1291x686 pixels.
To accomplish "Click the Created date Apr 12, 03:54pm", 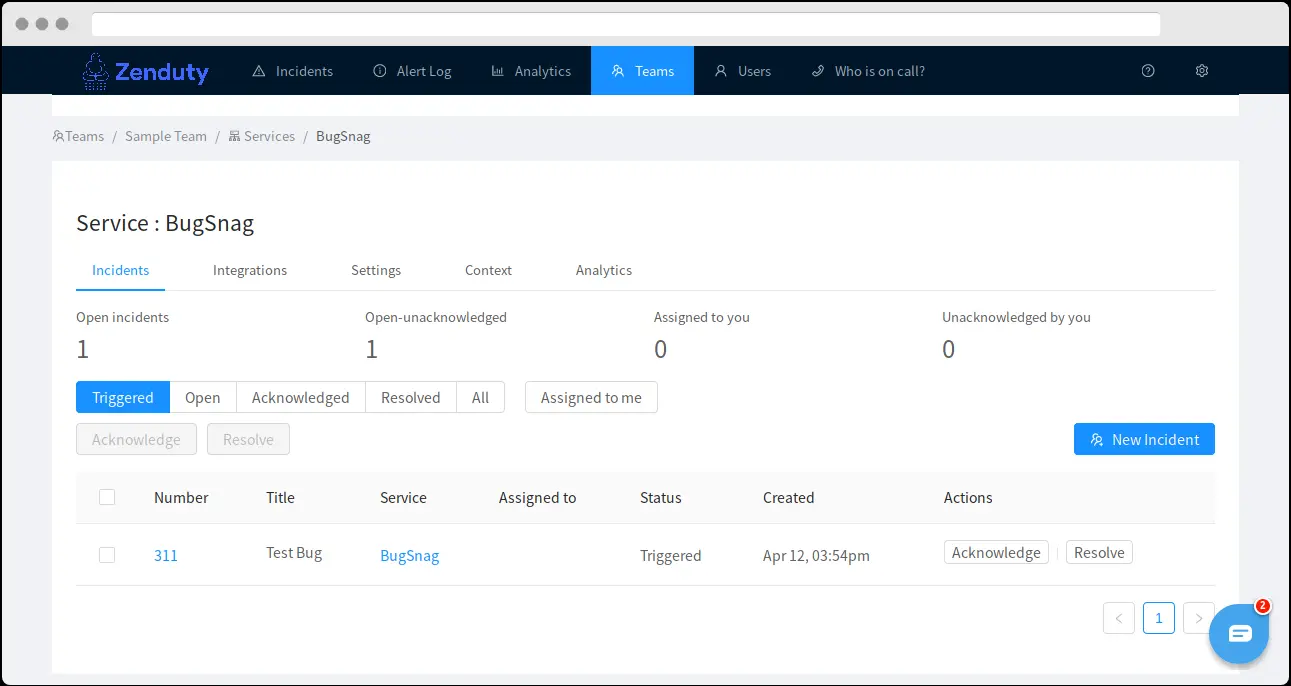I will point(816,555).
